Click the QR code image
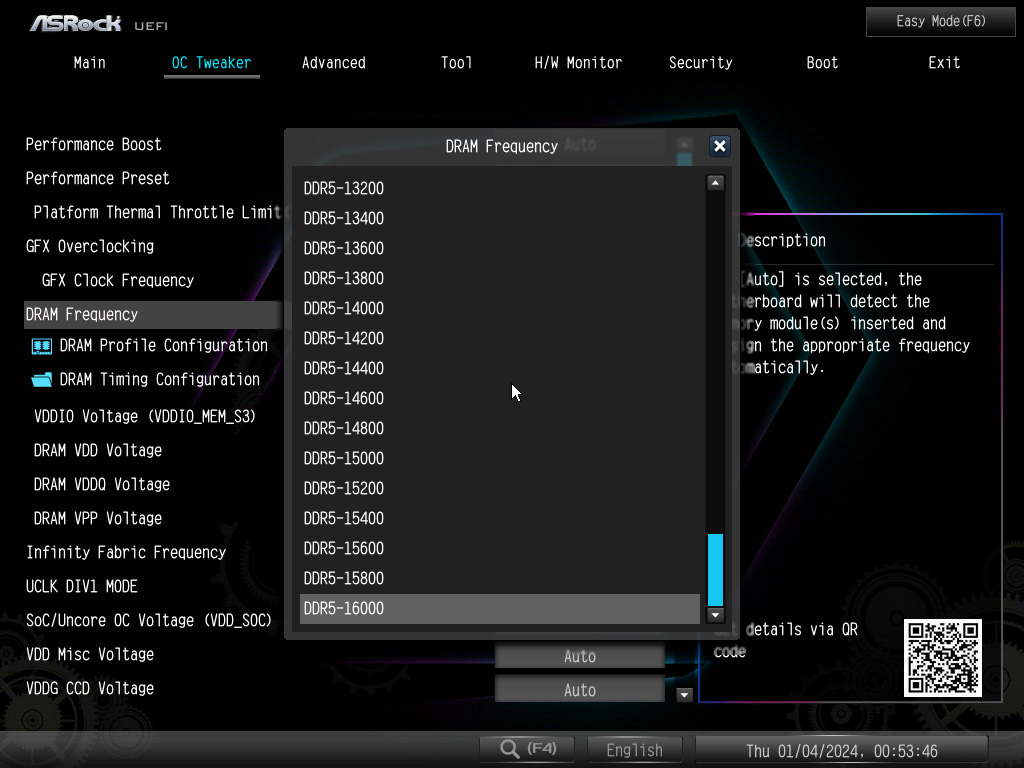The height and width of the screenshot is (768, 1024). [943, 658]
